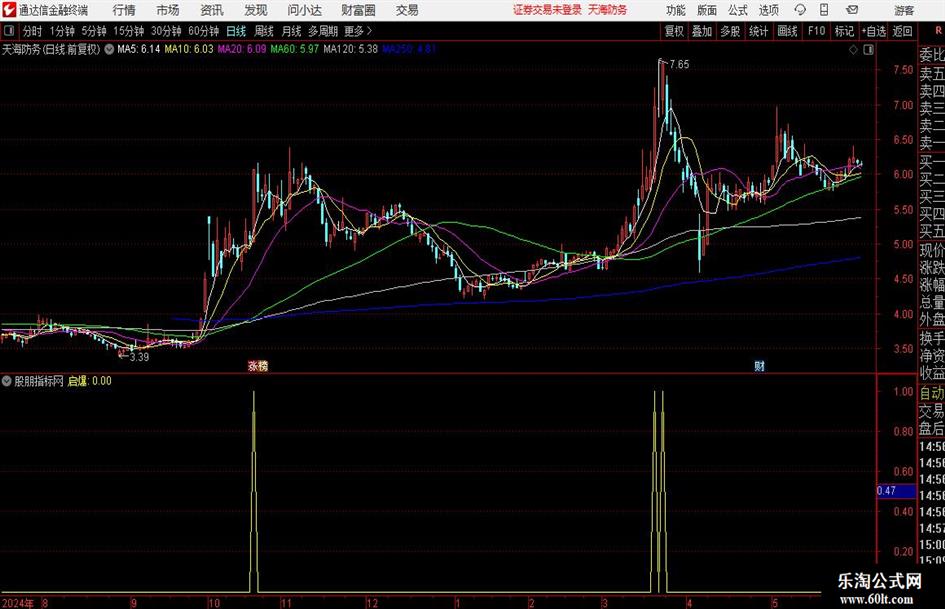Click the 2024年 date label on time axis
This screenshot has height=609, width=945.
(17, 603)
